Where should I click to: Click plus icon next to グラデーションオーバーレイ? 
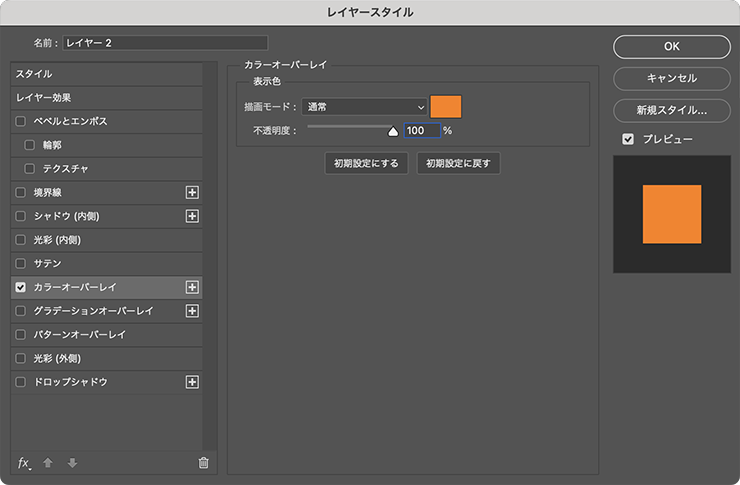tap(193, 311)
